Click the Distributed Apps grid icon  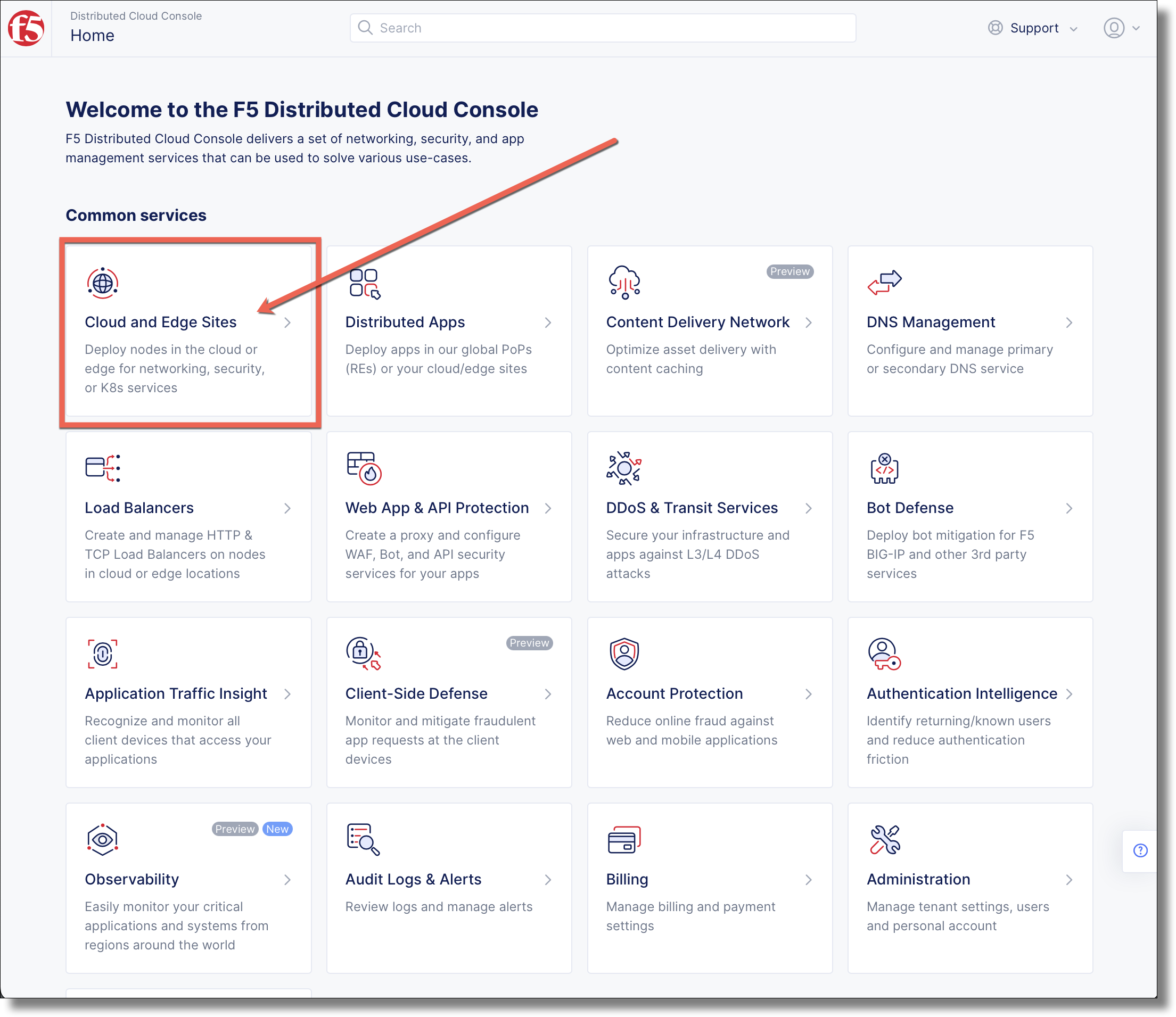[x=364, y=283]
